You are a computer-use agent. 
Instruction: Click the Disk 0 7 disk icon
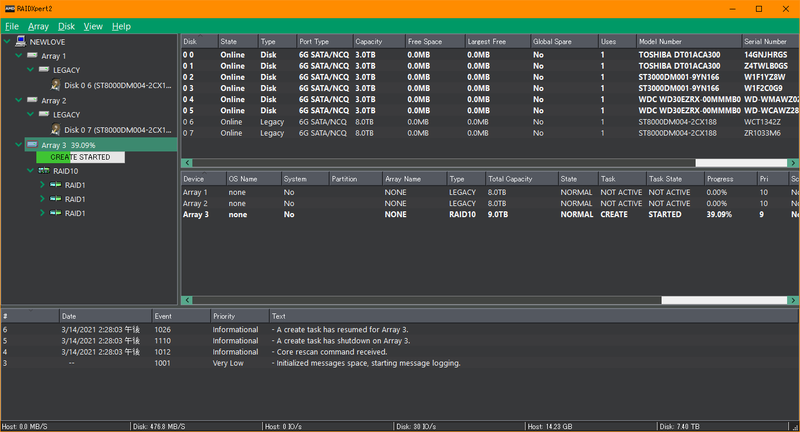click(56, 129)
